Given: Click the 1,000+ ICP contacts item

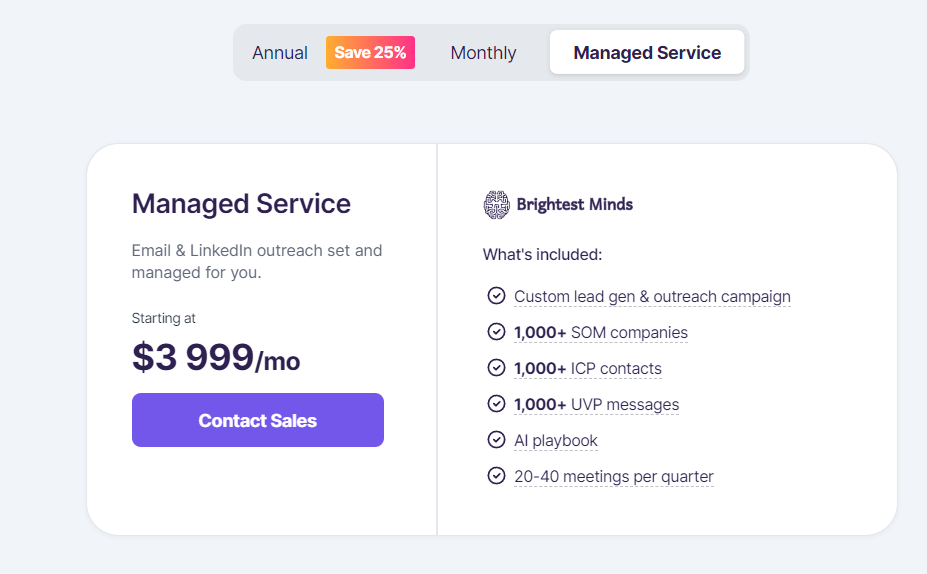Looking at the screenshot, I should pos(588,369).
